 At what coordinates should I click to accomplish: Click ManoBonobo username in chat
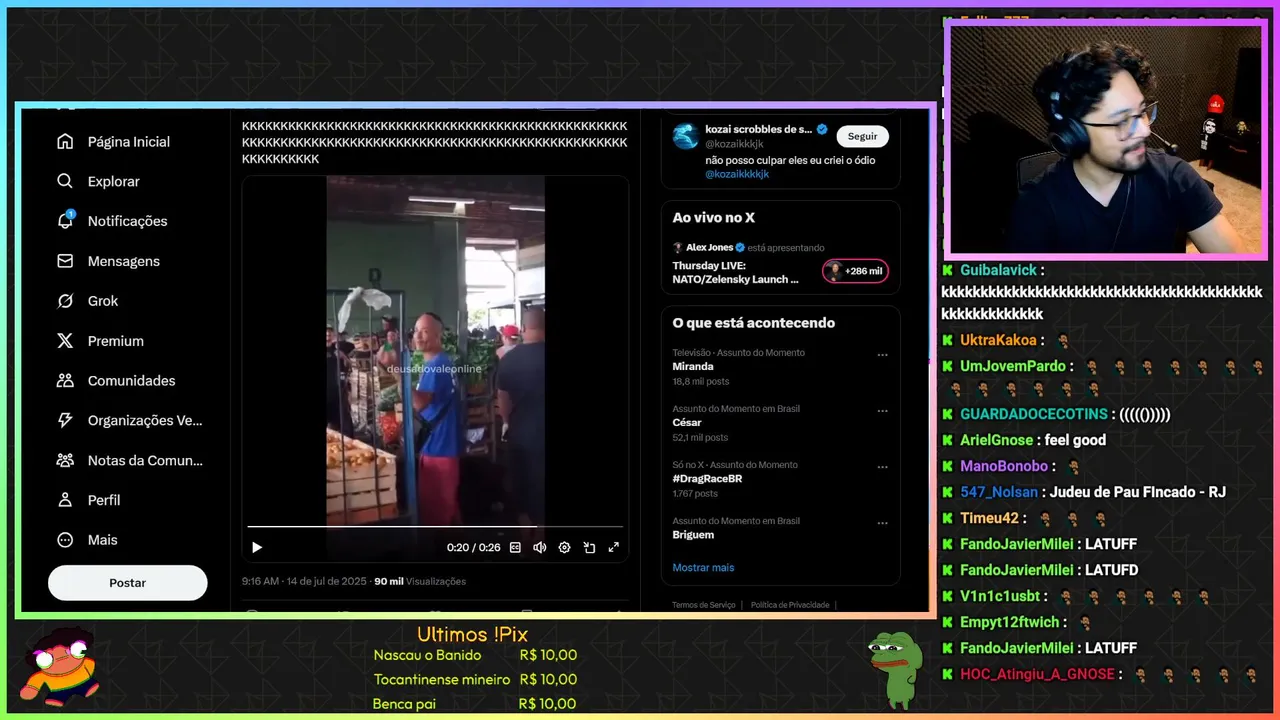click(1004, 466)
